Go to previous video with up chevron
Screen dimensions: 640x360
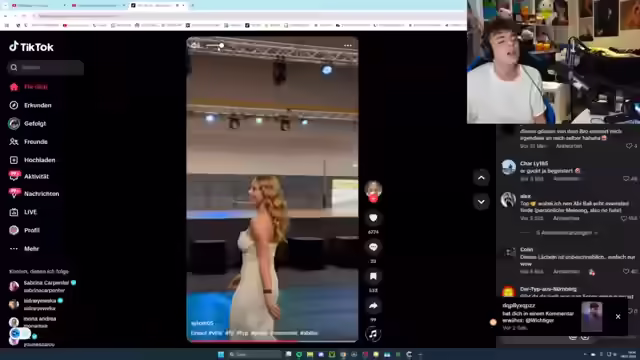pyautogui.click(x=481, y=178)
